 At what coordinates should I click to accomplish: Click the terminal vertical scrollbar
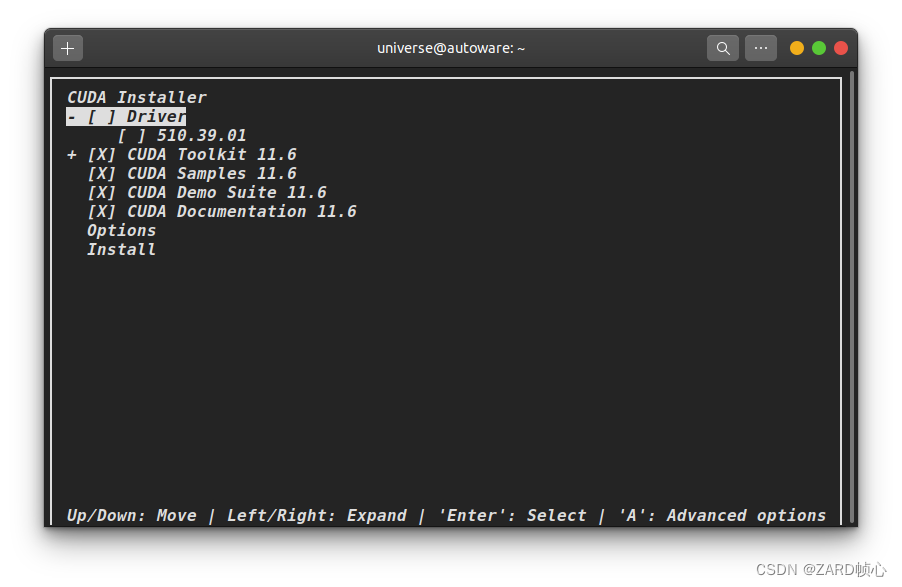(x=851, y=297)
